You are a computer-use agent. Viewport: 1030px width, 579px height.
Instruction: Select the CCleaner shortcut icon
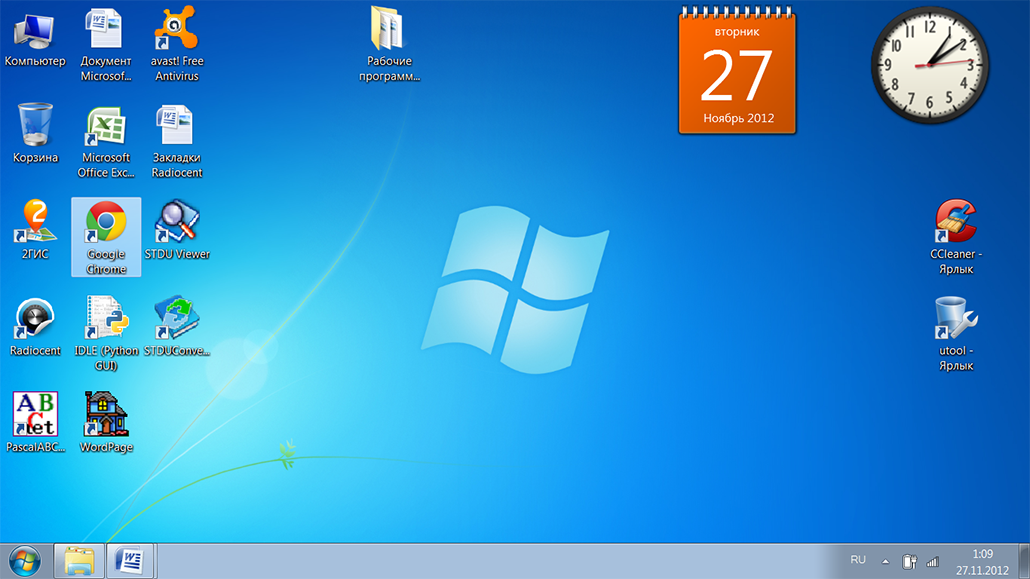point(956,237)
